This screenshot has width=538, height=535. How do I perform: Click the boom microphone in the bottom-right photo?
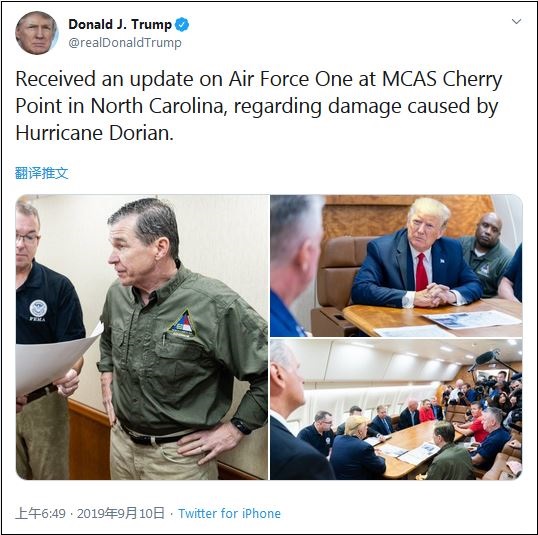pos(485,358)
